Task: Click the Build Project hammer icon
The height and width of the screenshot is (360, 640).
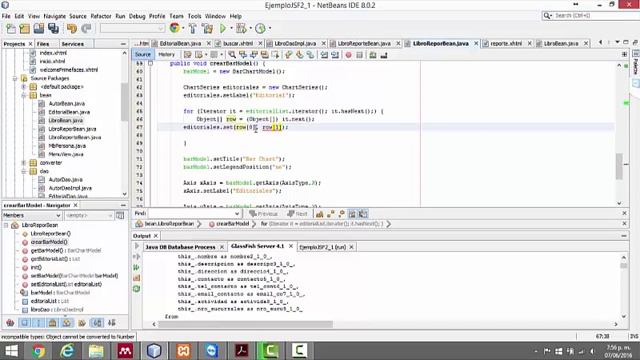Action: [193, 28]
